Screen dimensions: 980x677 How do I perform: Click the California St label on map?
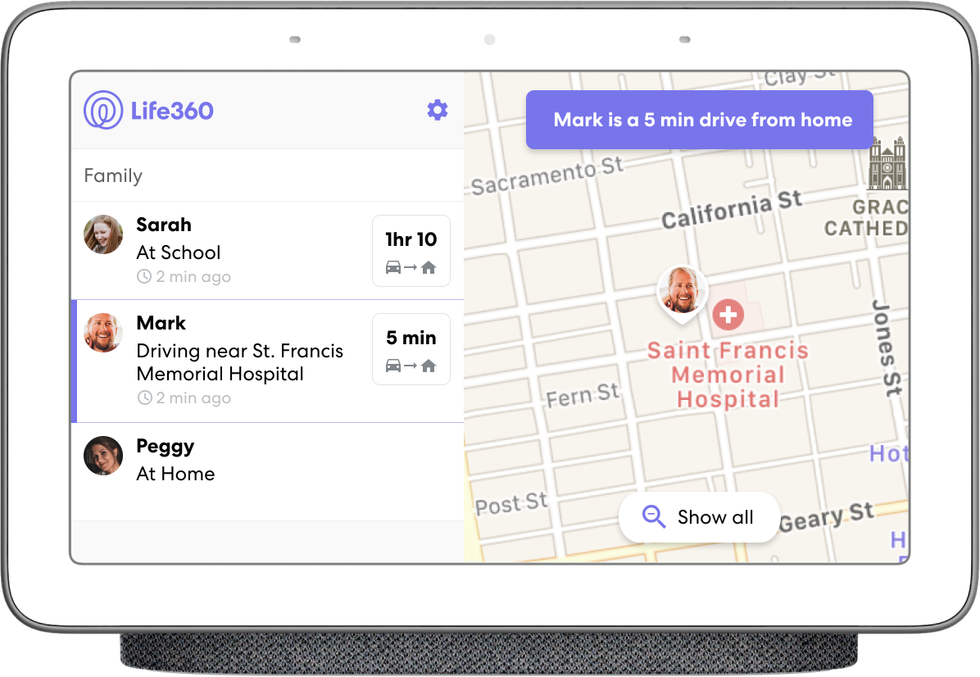(732, 208)
